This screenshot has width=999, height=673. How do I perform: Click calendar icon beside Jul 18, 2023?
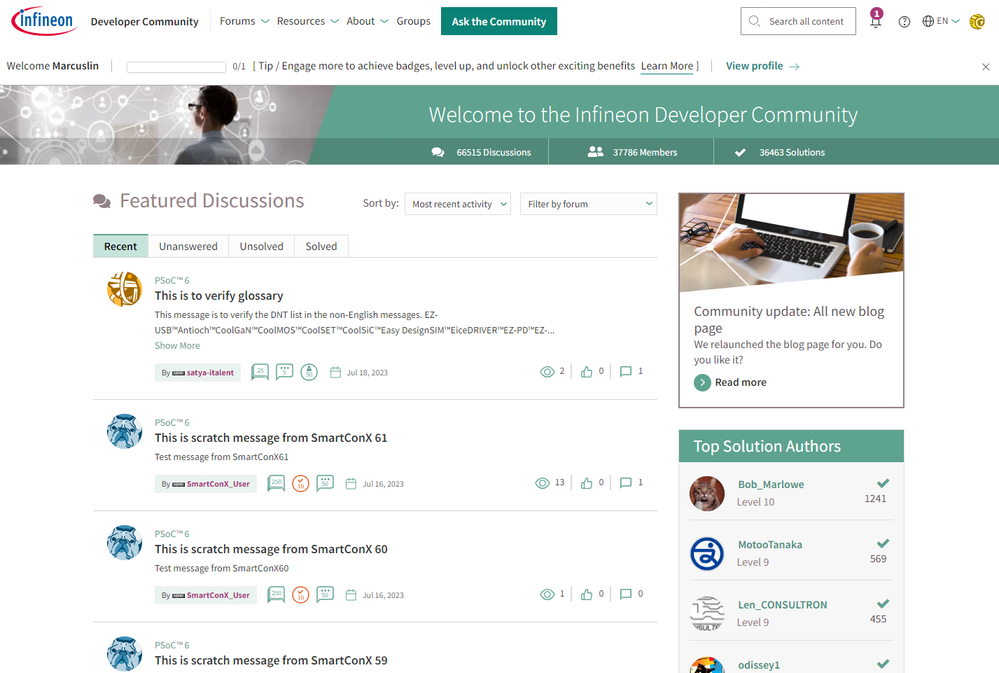tap(335, 372)
